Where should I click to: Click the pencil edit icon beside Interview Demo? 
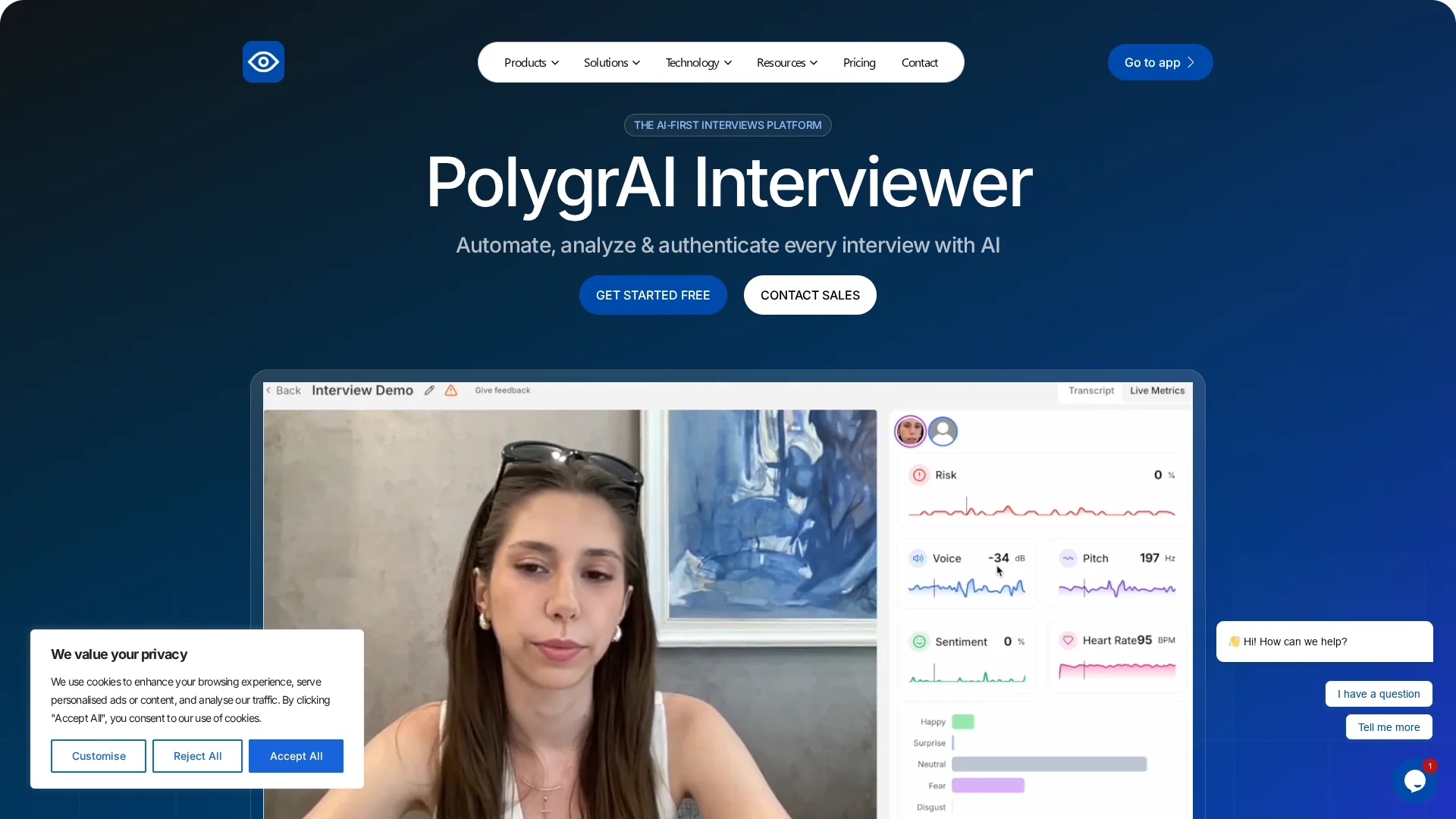(x=429, y=390)
